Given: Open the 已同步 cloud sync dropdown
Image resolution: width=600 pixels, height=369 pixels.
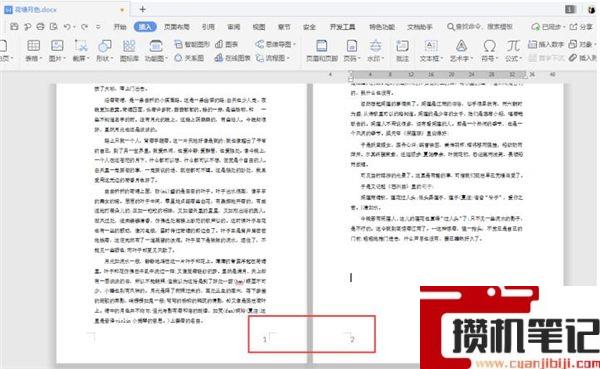Looking at the screenshot, I should (x=549, y=27).
